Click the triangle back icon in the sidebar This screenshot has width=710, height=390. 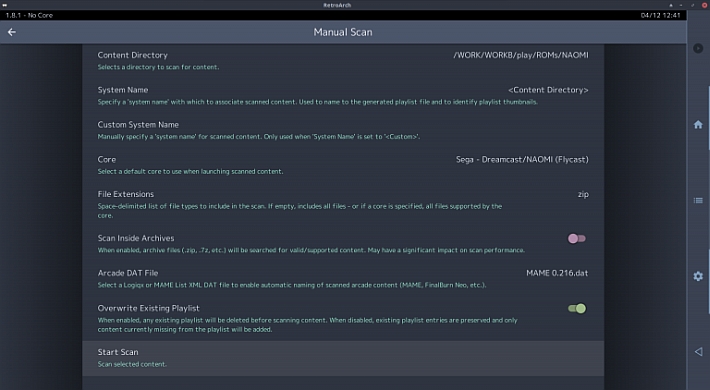pos(698,351)
